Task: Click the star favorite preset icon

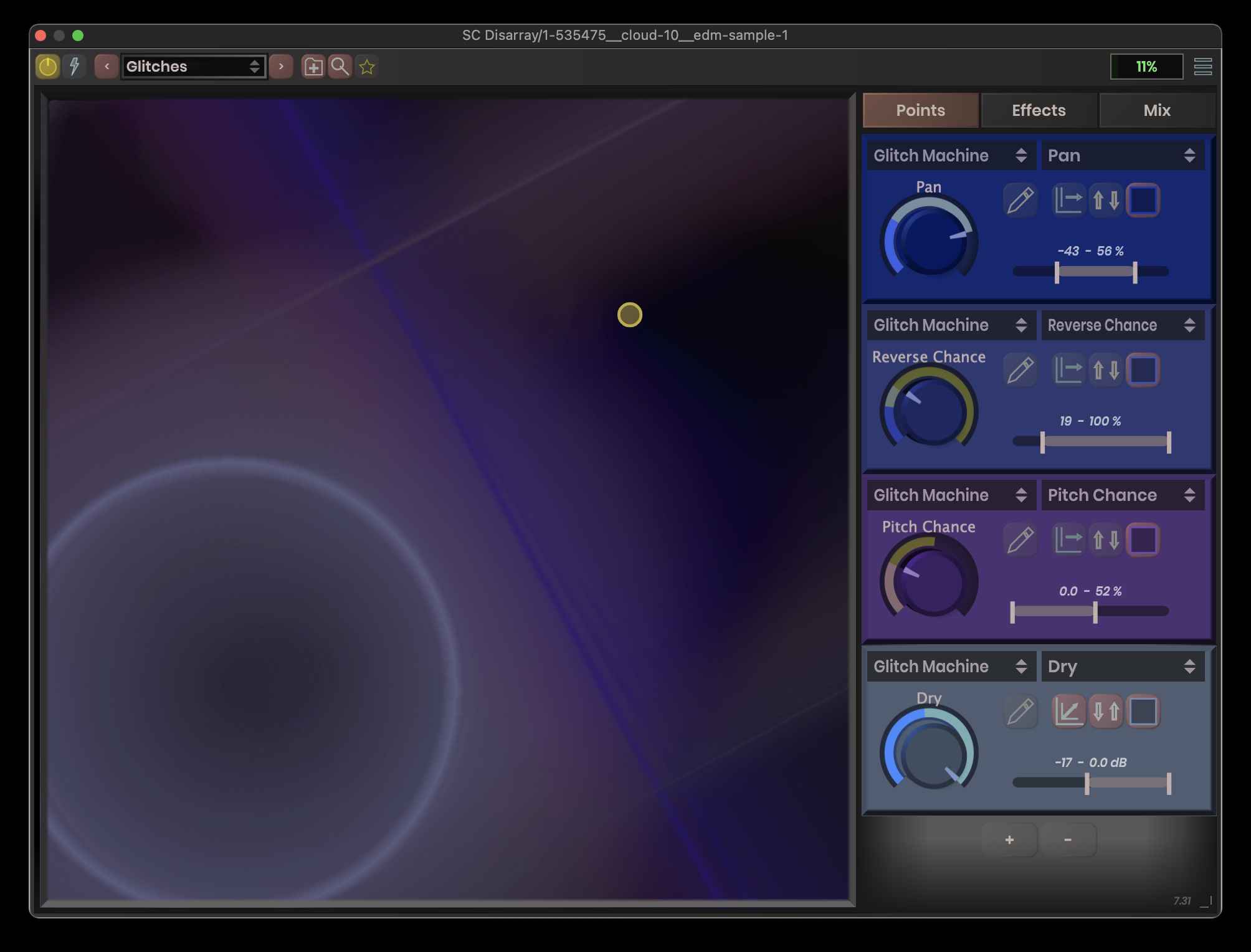Action: coord(367,67)
